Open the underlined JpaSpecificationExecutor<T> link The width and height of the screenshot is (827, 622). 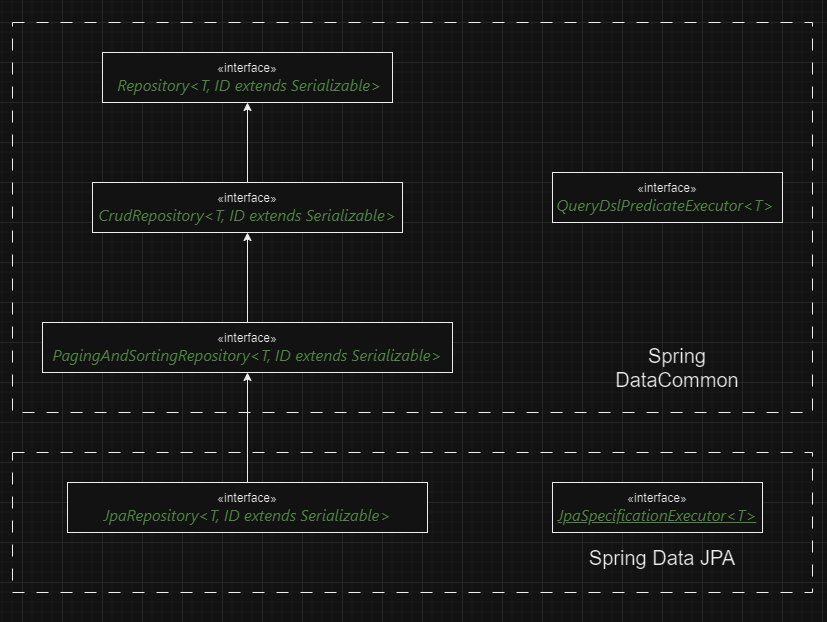point(656,517)
